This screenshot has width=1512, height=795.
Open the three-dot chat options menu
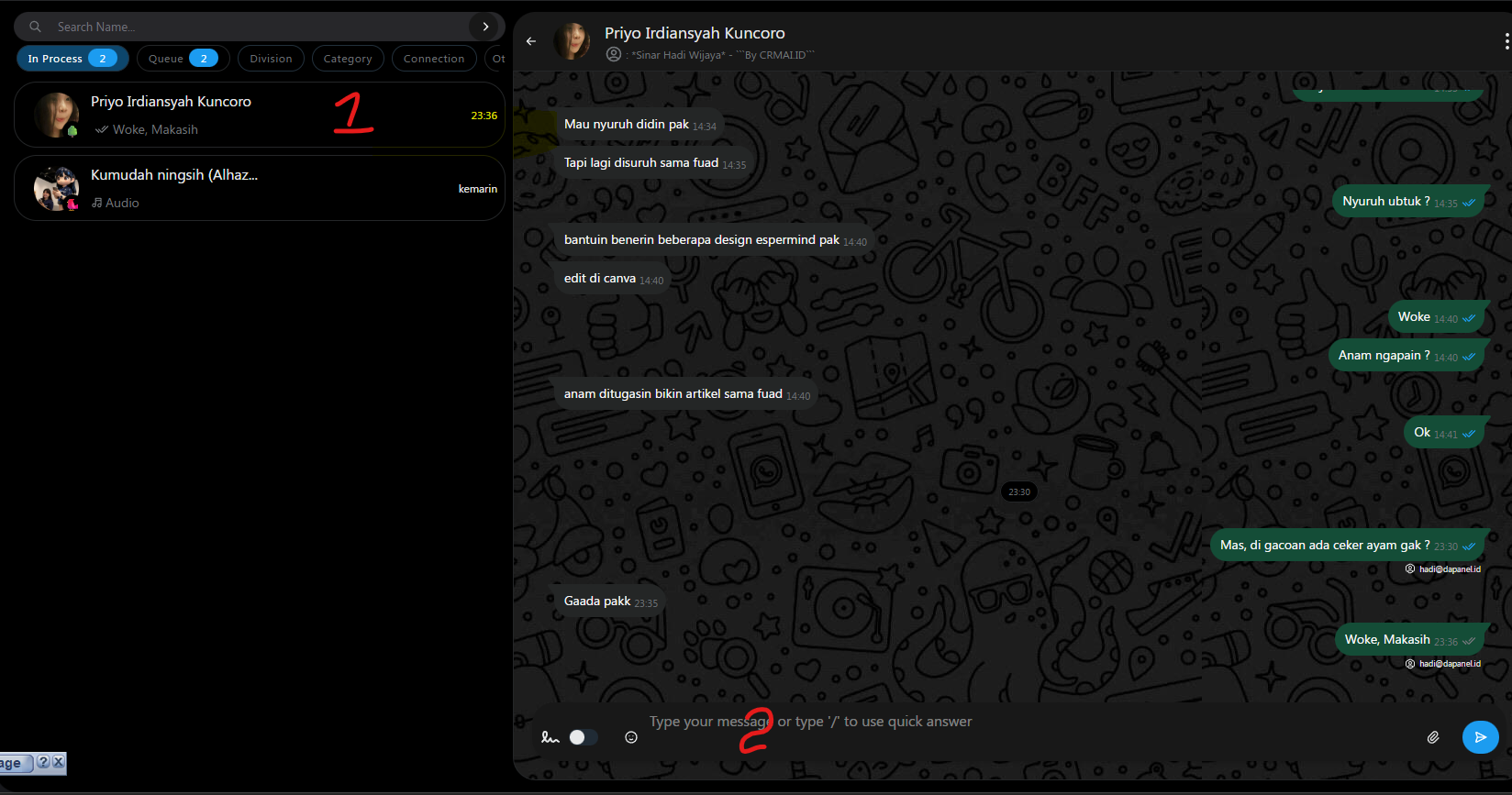1506,41
